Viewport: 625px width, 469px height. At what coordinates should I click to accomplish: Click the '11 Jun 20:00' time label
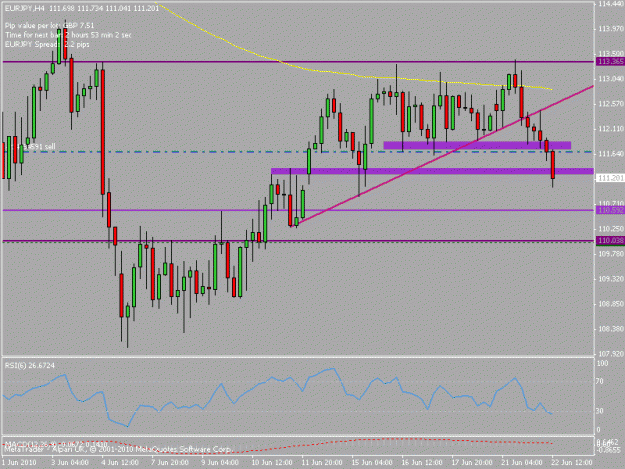[322, 462]
